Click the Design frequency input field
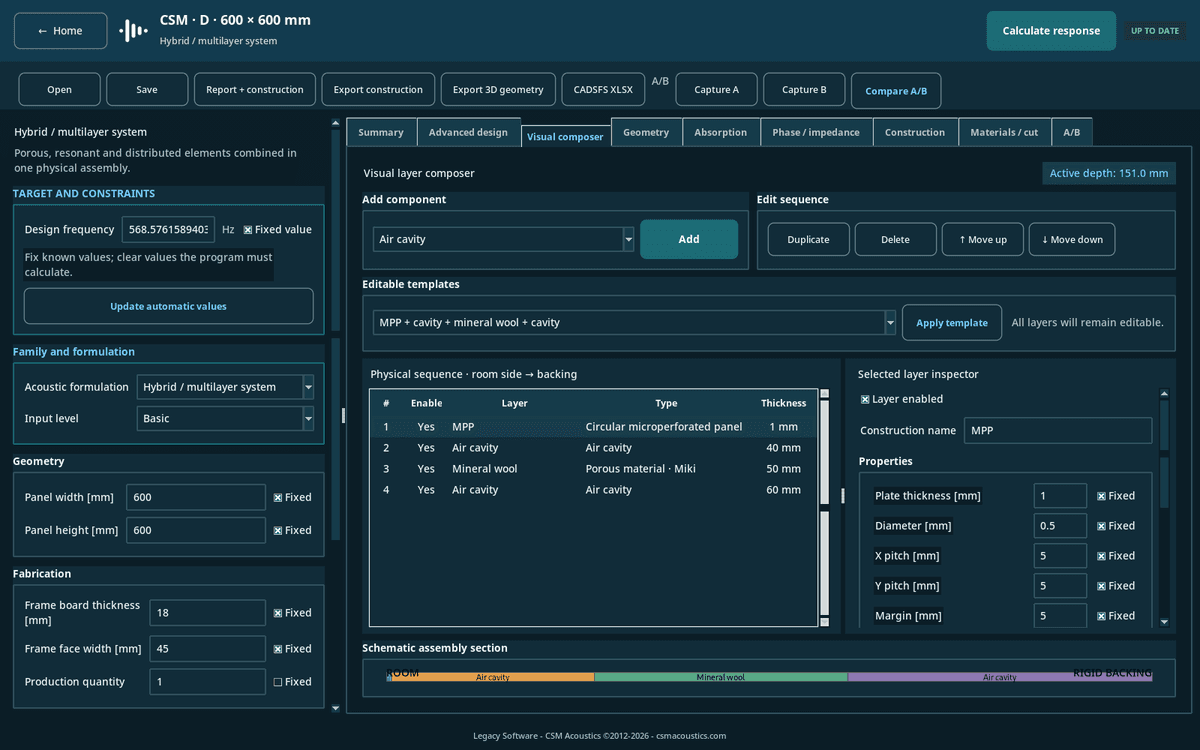This screenshot has height=750, width=1200. tap(168, 230)
